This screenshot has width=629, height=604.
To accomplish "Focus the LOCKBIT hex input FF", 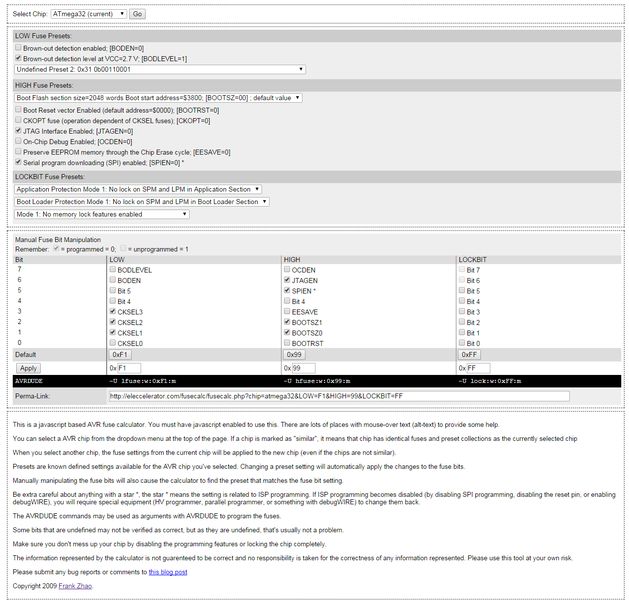I will coord(478,368).
